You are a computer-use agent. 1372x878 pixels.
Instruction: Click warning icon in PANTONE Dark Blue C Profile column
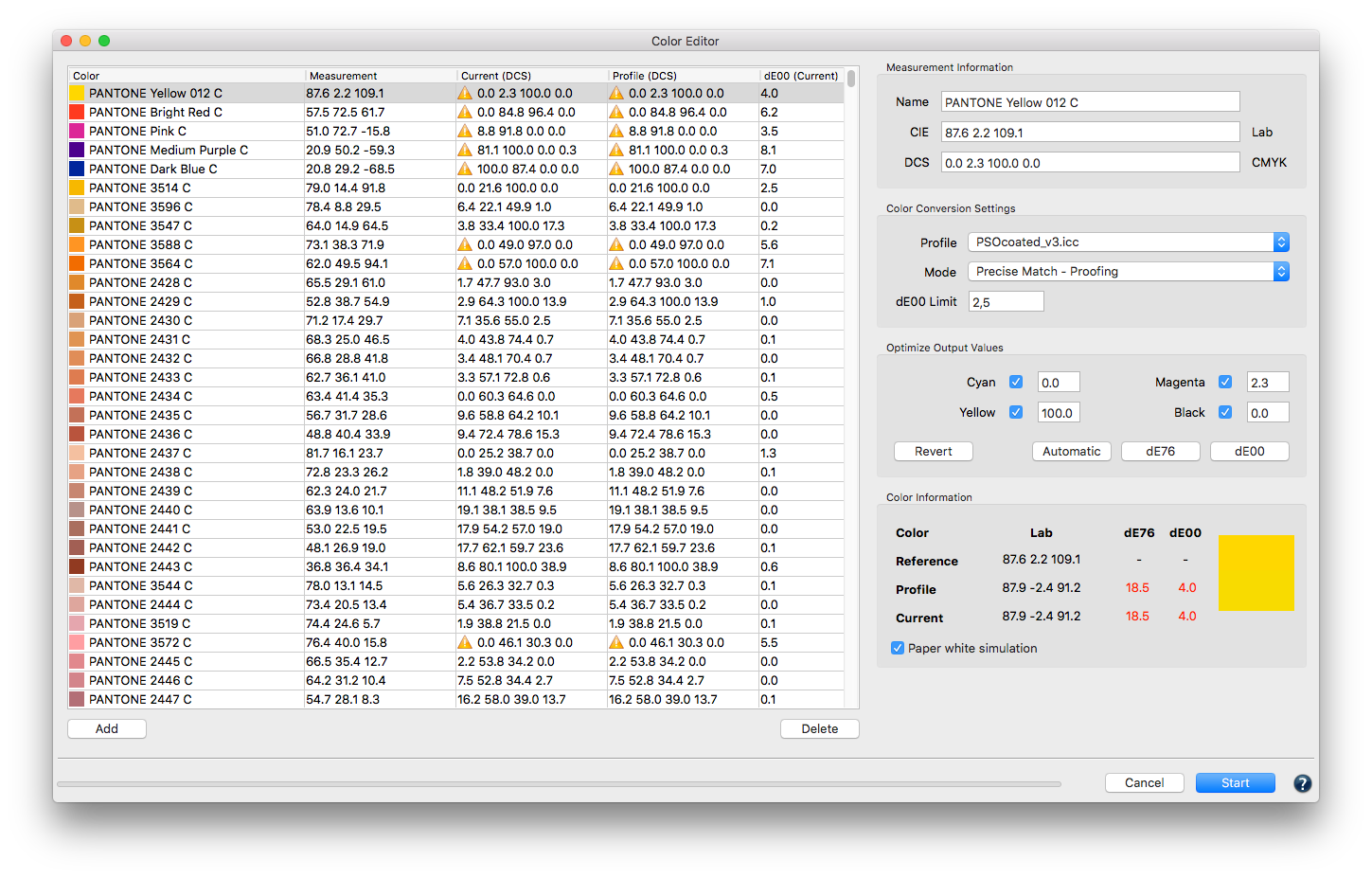pyautogui.click(x=616, y=169)
